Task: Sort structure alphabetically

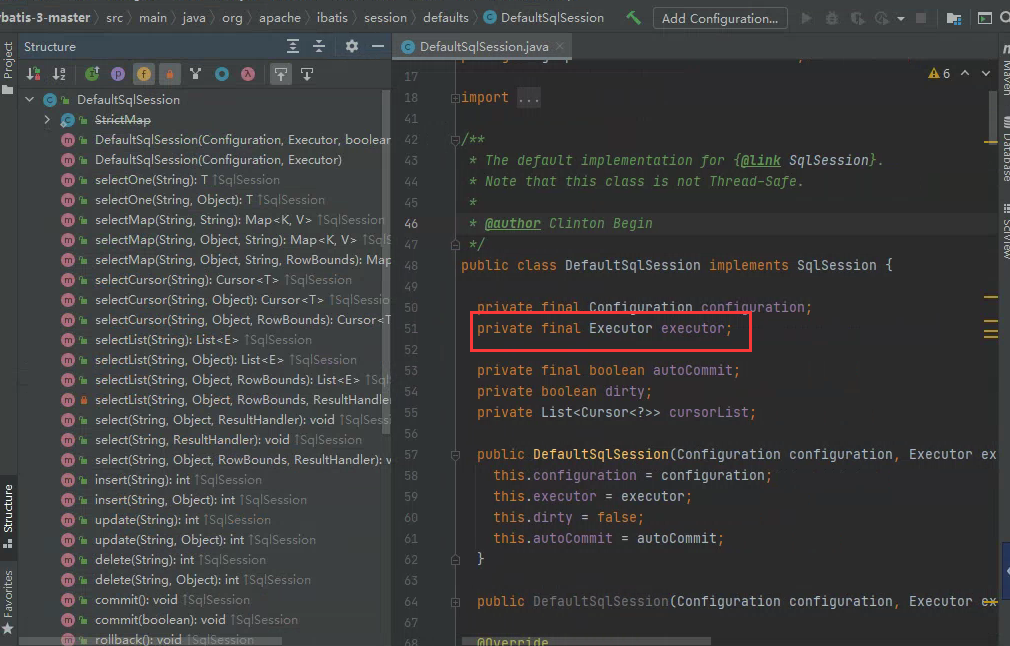Action: [x=59, y=74]
